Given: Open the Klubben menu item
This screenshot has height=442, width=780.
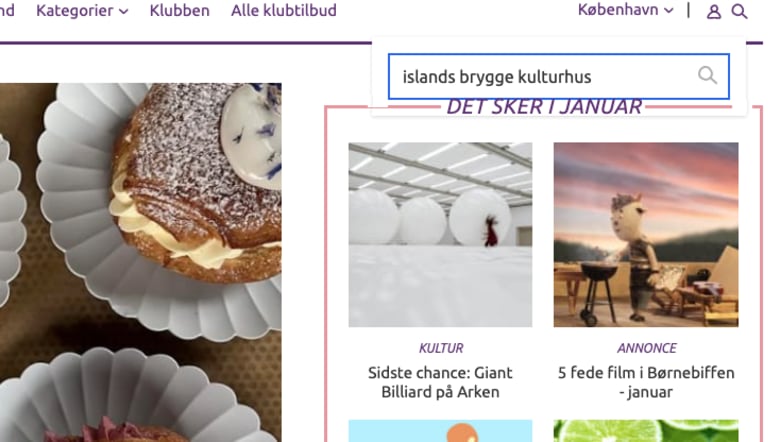Looking at the screenshot, I should pyautogui.click(x=180, y=10).
